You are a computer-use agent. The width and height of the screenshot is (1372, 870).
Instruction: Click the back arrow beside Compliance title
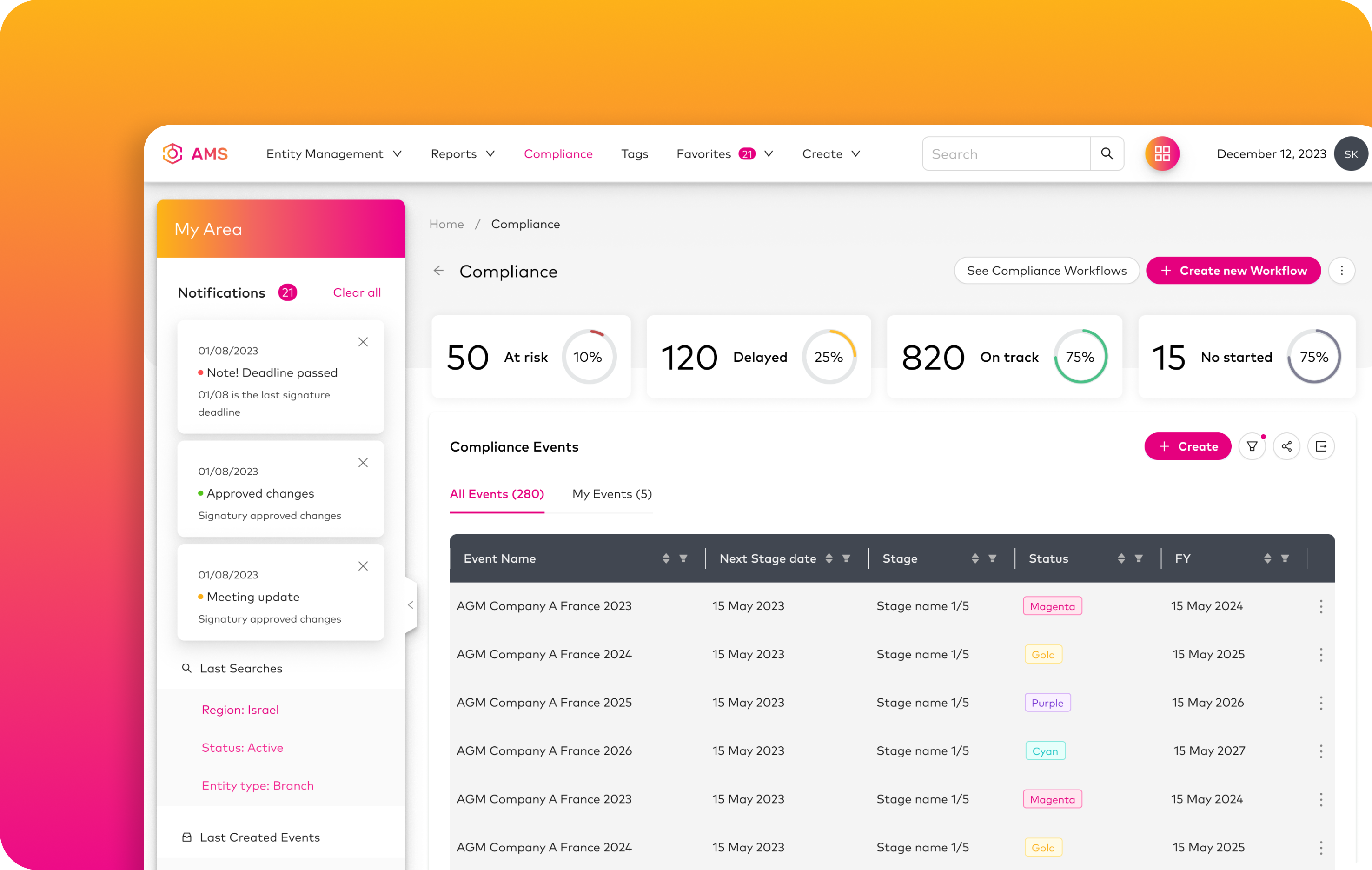coord(438,271)
